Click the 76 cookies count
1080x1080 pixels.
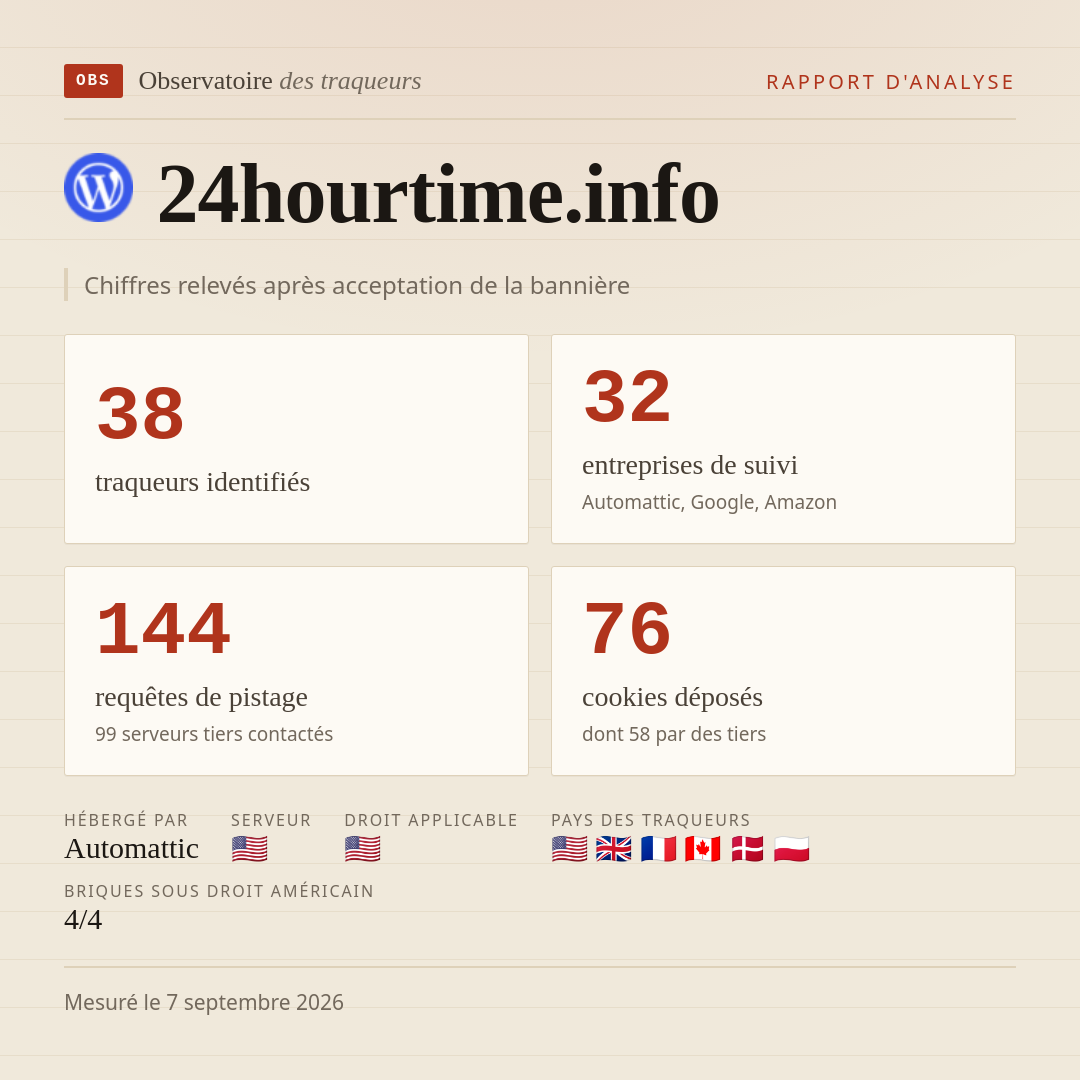tap(627, 628)
